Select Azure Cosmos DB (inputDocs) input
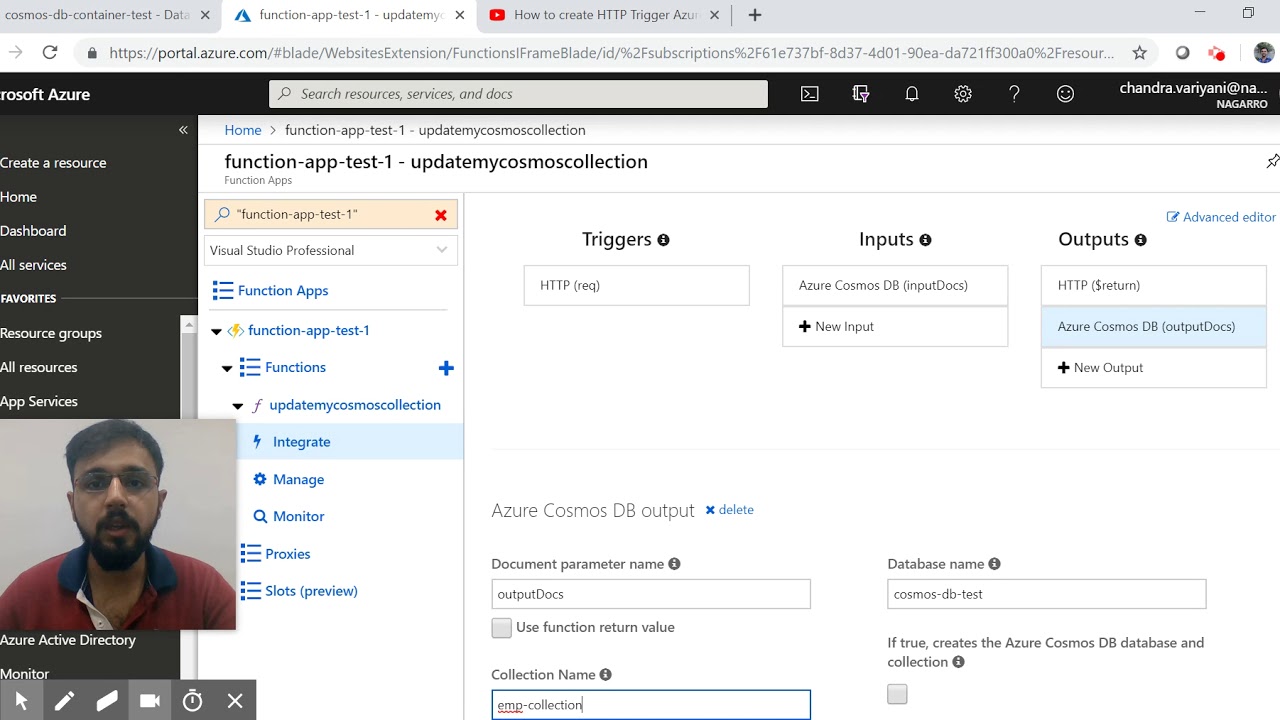 (895, 285)
